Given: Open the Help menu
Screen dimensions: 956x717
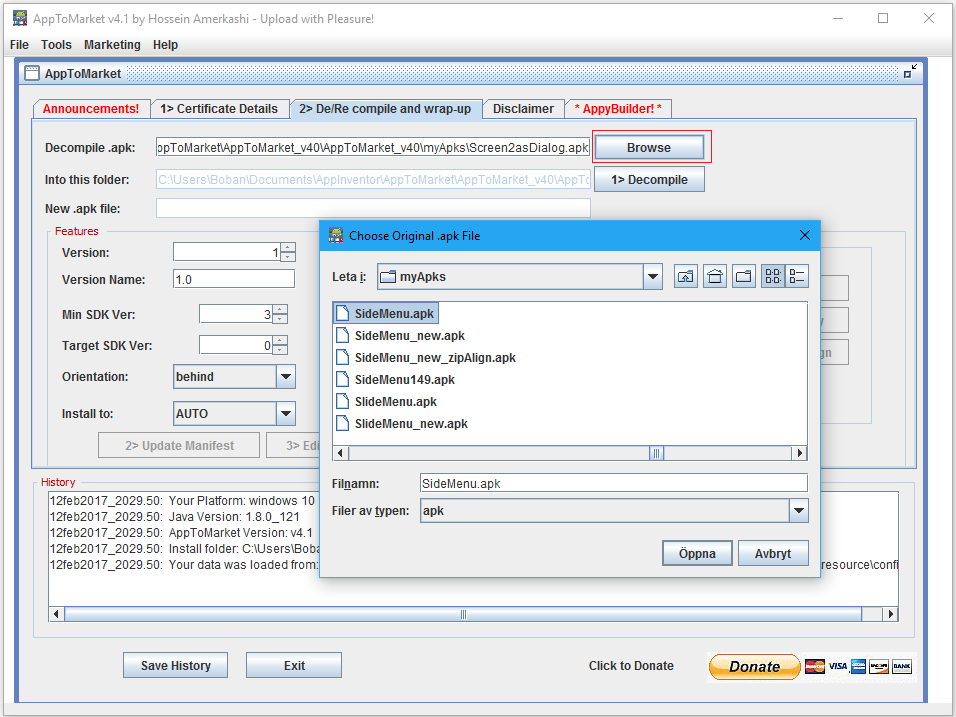Looking at the screenshot, I should pyautogui.click(x=165, y=45).
